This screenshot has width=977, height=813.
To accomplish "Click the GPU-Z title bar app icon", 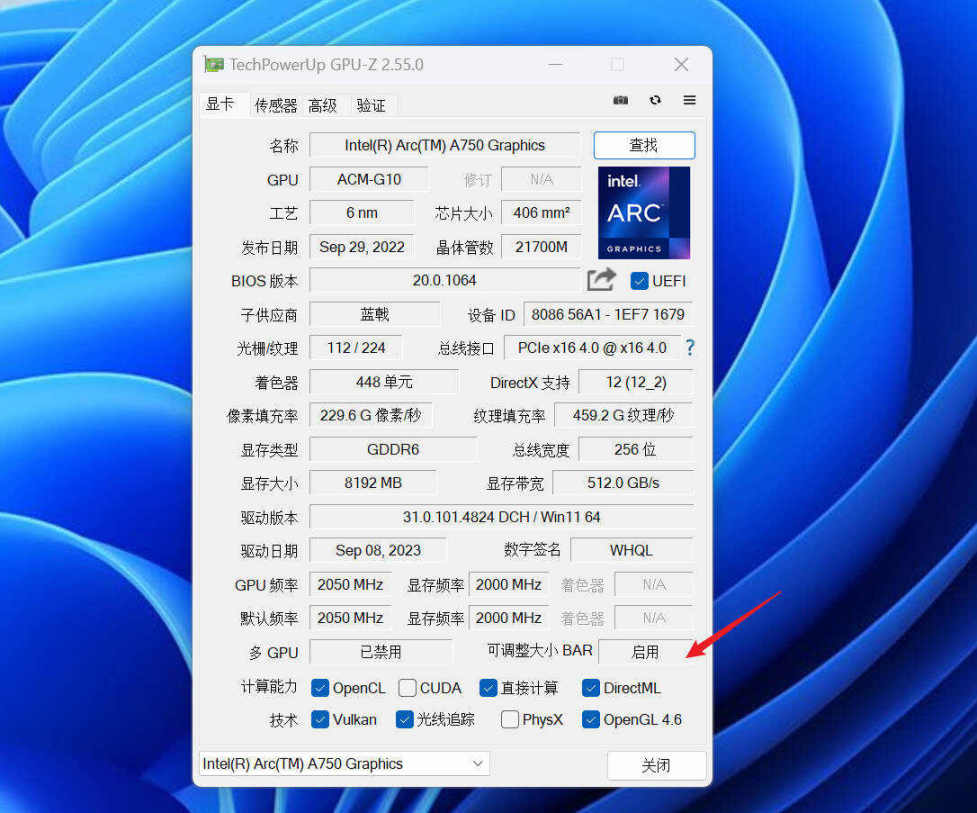I will click(x=214, y=64).
